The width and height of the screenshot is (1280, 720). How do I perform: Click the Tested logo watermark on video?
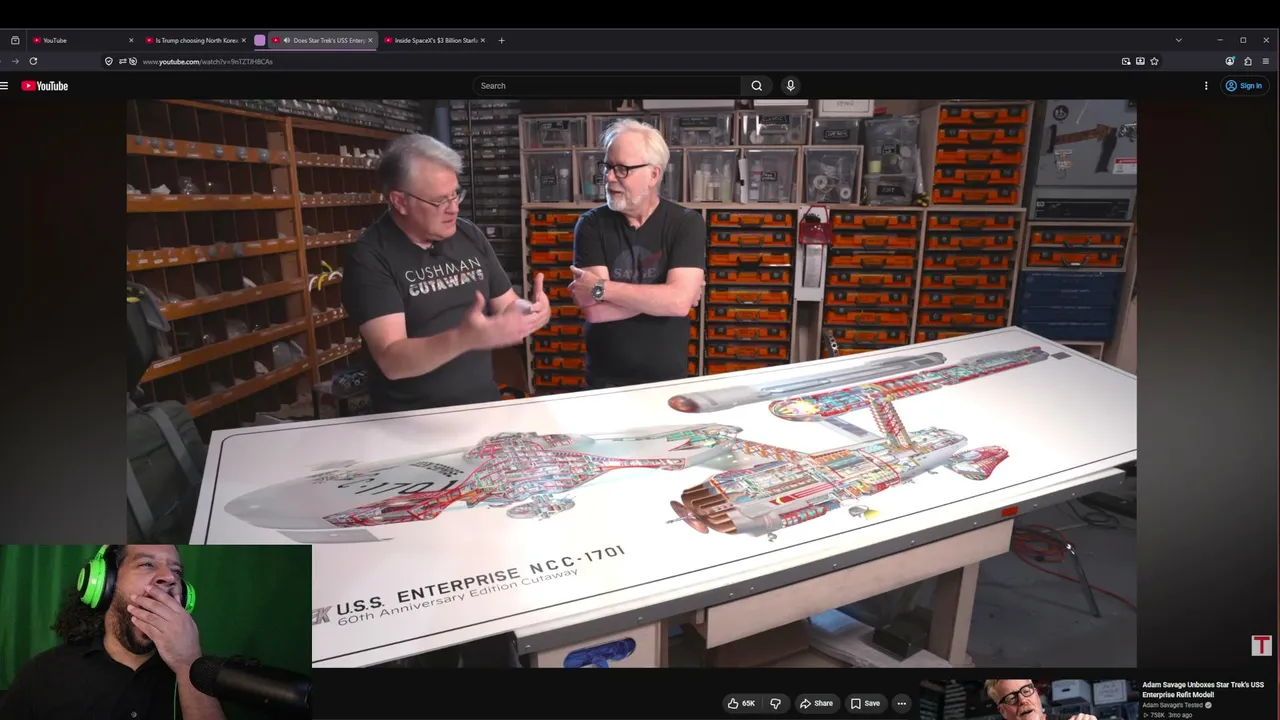click(x=1261, y=645)
